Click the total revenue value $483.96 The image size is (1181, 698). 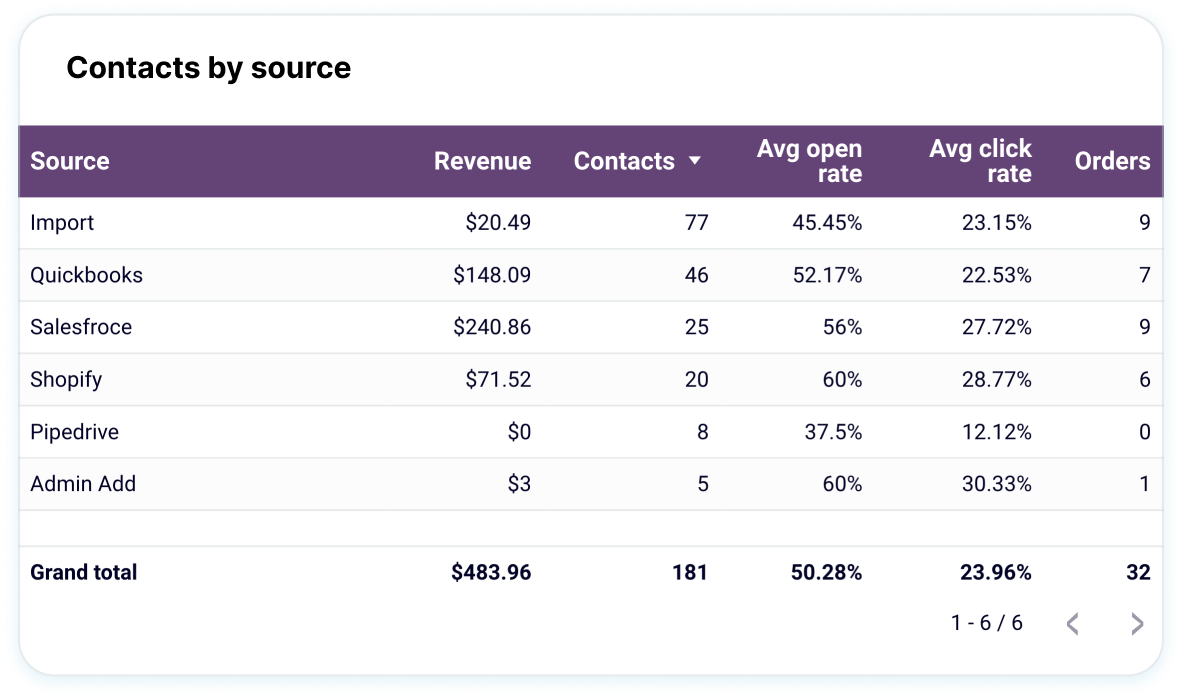[489, 572]
